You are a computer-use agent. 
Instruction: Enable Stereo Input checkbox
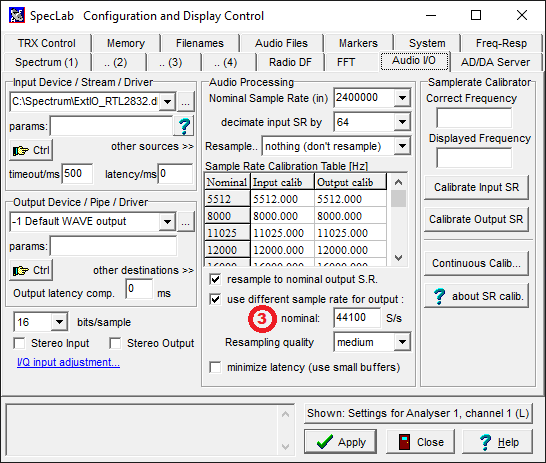tap(19, 343)
